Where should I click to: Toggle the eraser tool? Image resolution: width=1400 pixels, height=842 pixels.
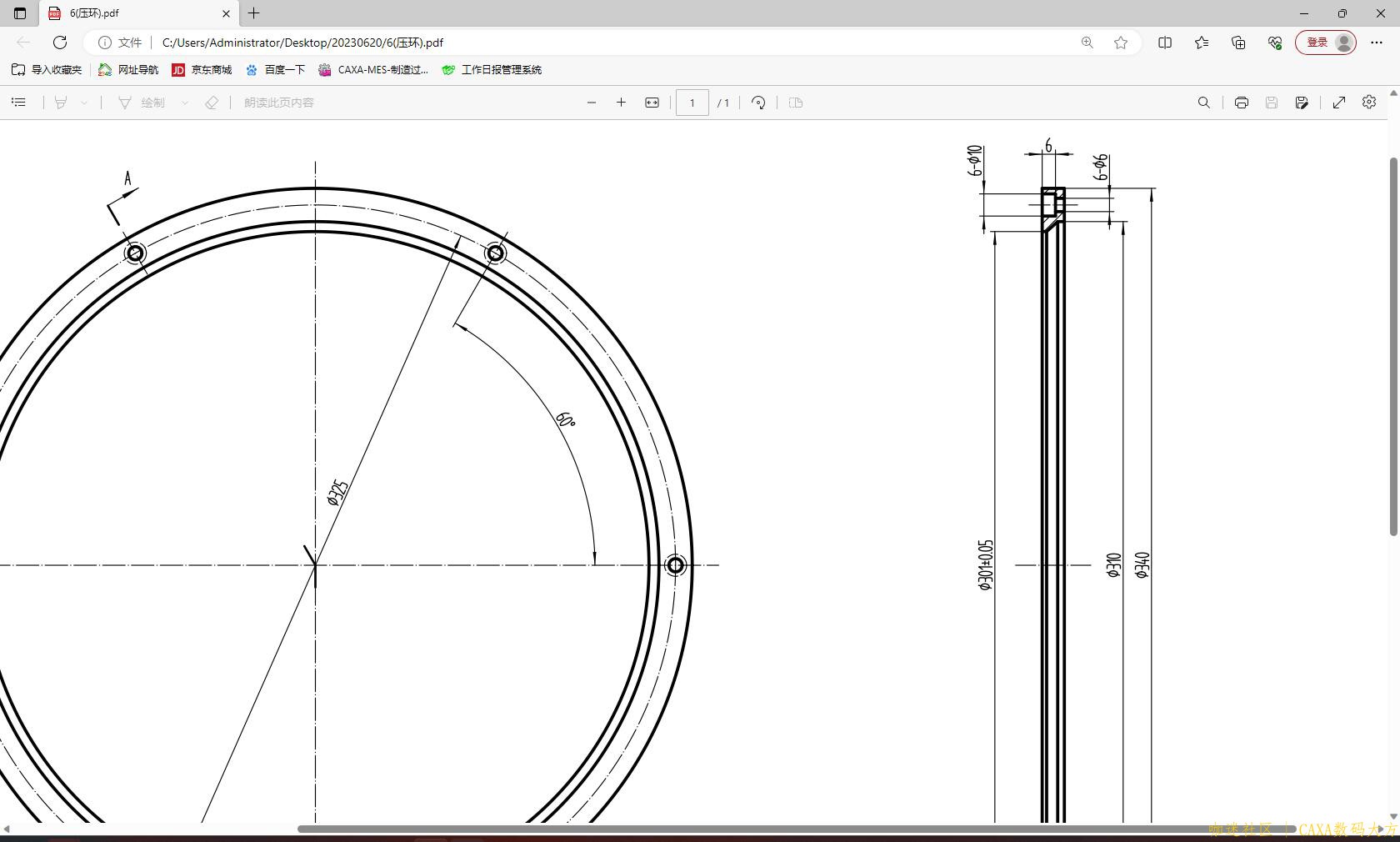212,103
